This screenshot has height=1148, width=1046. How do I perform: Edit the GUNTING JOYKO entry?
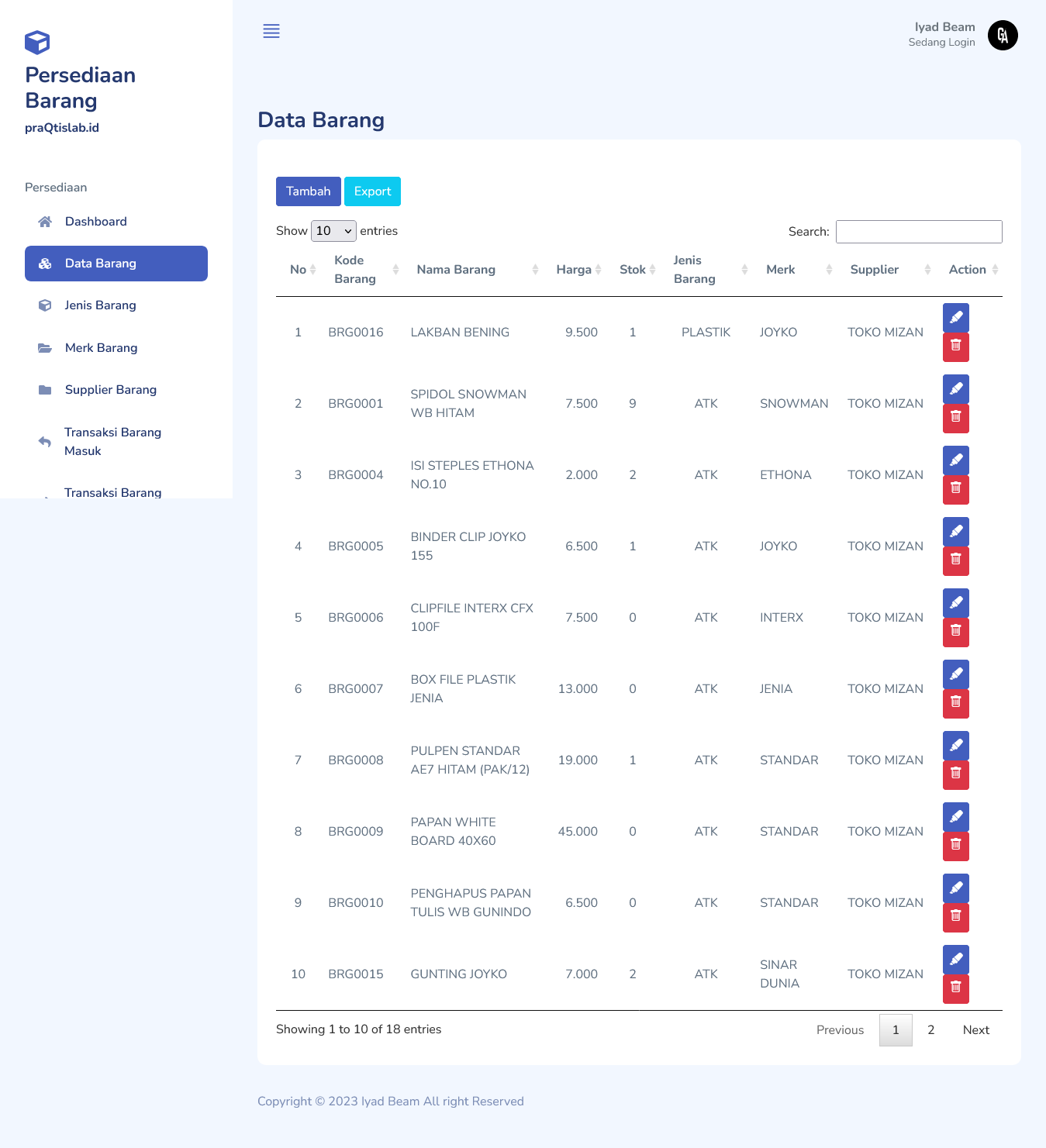click(x=955, y=959)
